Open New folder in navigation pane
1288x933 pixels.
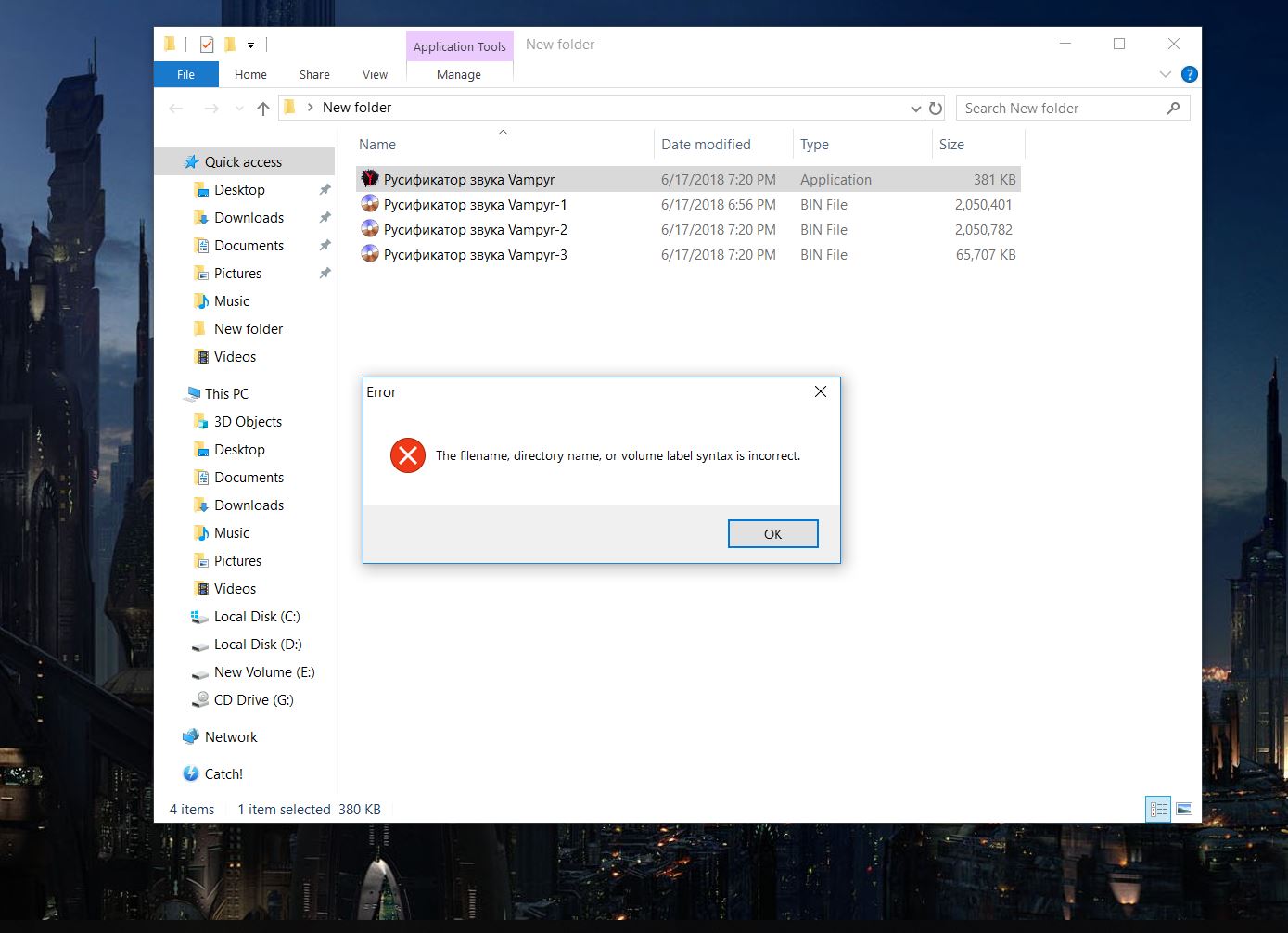click(x=249, y=328)
